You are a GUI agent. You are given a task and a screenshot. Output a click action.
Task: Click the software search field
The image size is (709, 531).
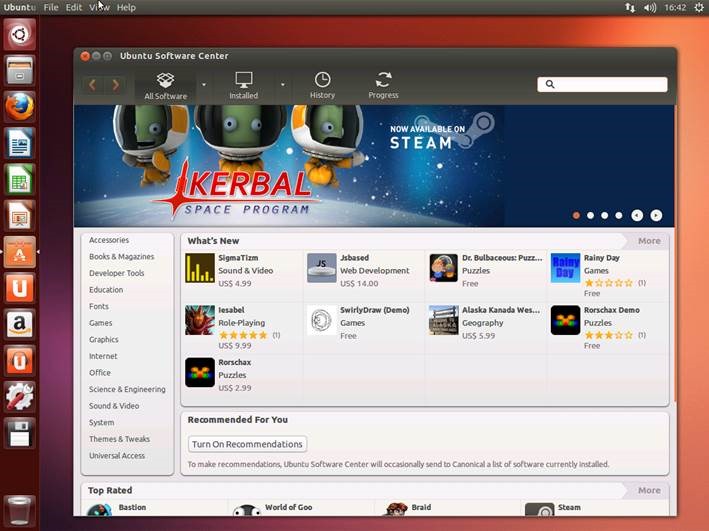click(602, 84)
